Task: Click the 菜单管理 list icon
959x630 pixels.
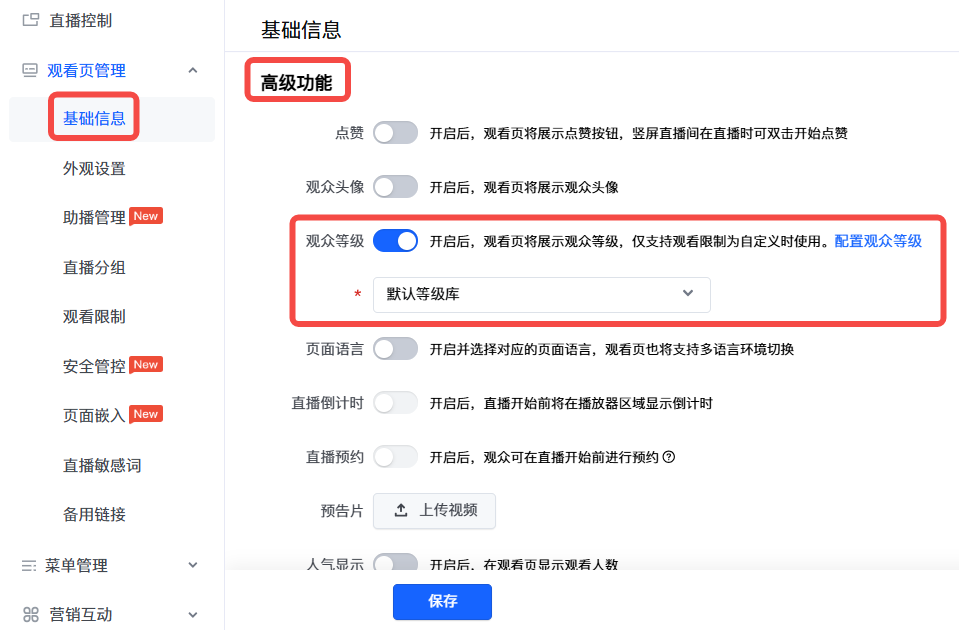Action: (29, 566)
